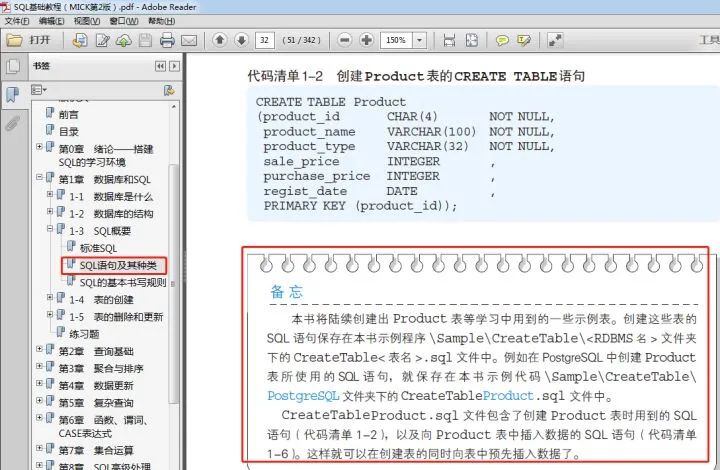Select 第7章 集合运算 bookmark
Screen dimensions: 720x470
(x=96, y=451)
